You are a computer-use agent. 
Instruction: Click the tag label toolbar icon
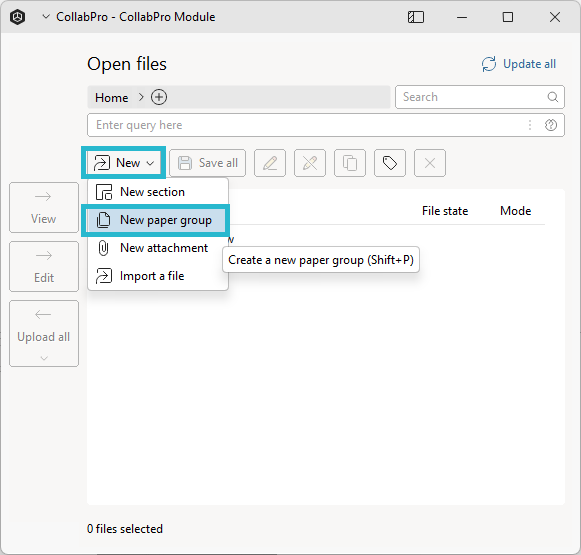coord(390,163)
